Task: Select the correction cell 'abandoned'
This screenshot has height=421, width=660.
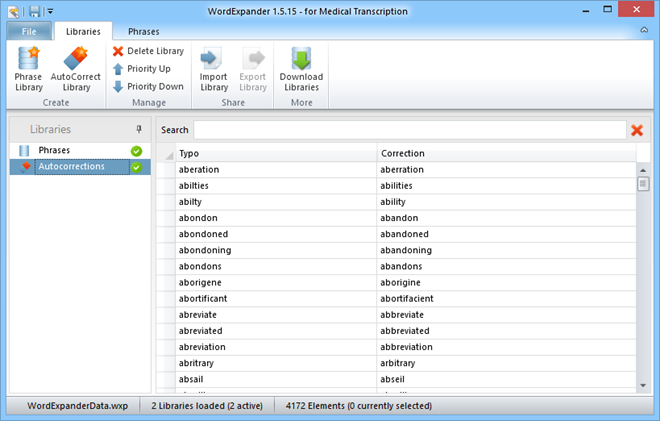Action: click(x=506, y=234)
